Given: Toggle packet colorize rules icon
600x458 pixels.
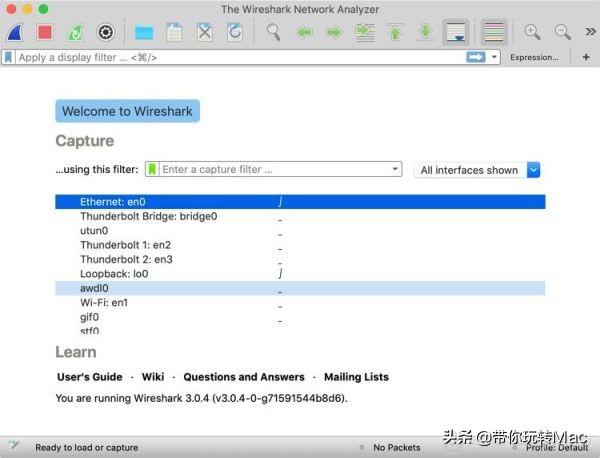Looking at the screenshot, I should pyautogui.click(x=494, y=32).
